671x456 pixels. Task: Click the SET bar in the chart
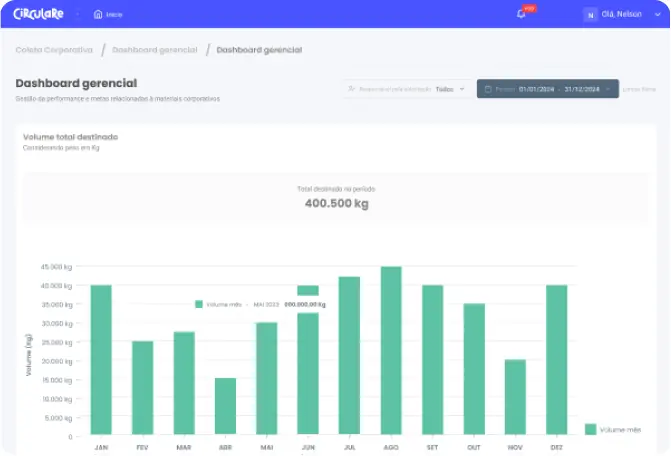point(433,360)
